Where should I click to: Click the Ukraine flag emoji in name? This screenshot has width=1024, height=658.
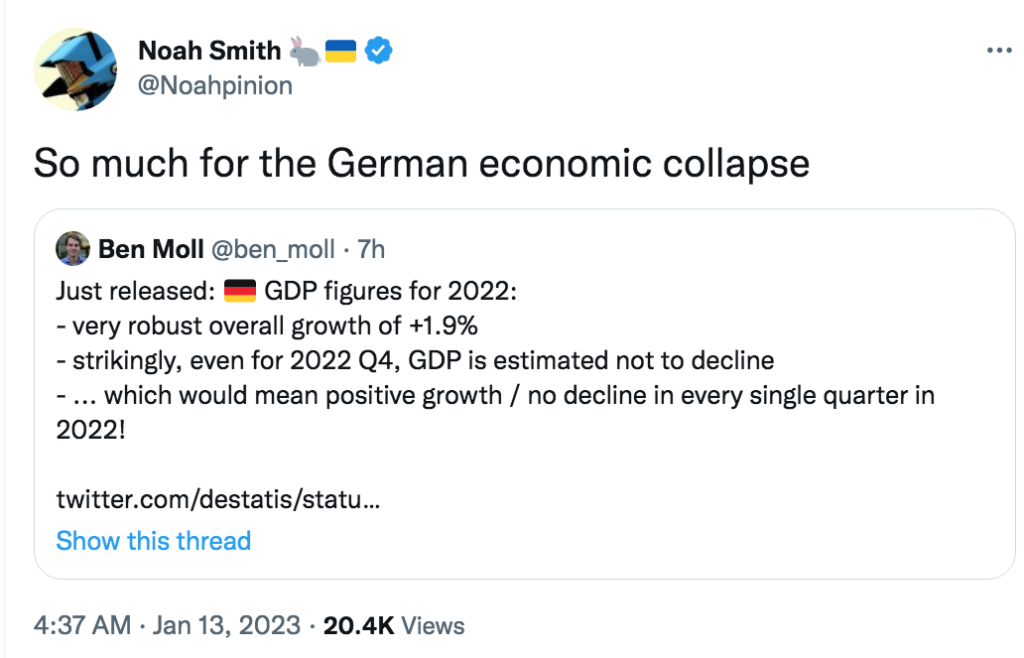click(341, 51)
